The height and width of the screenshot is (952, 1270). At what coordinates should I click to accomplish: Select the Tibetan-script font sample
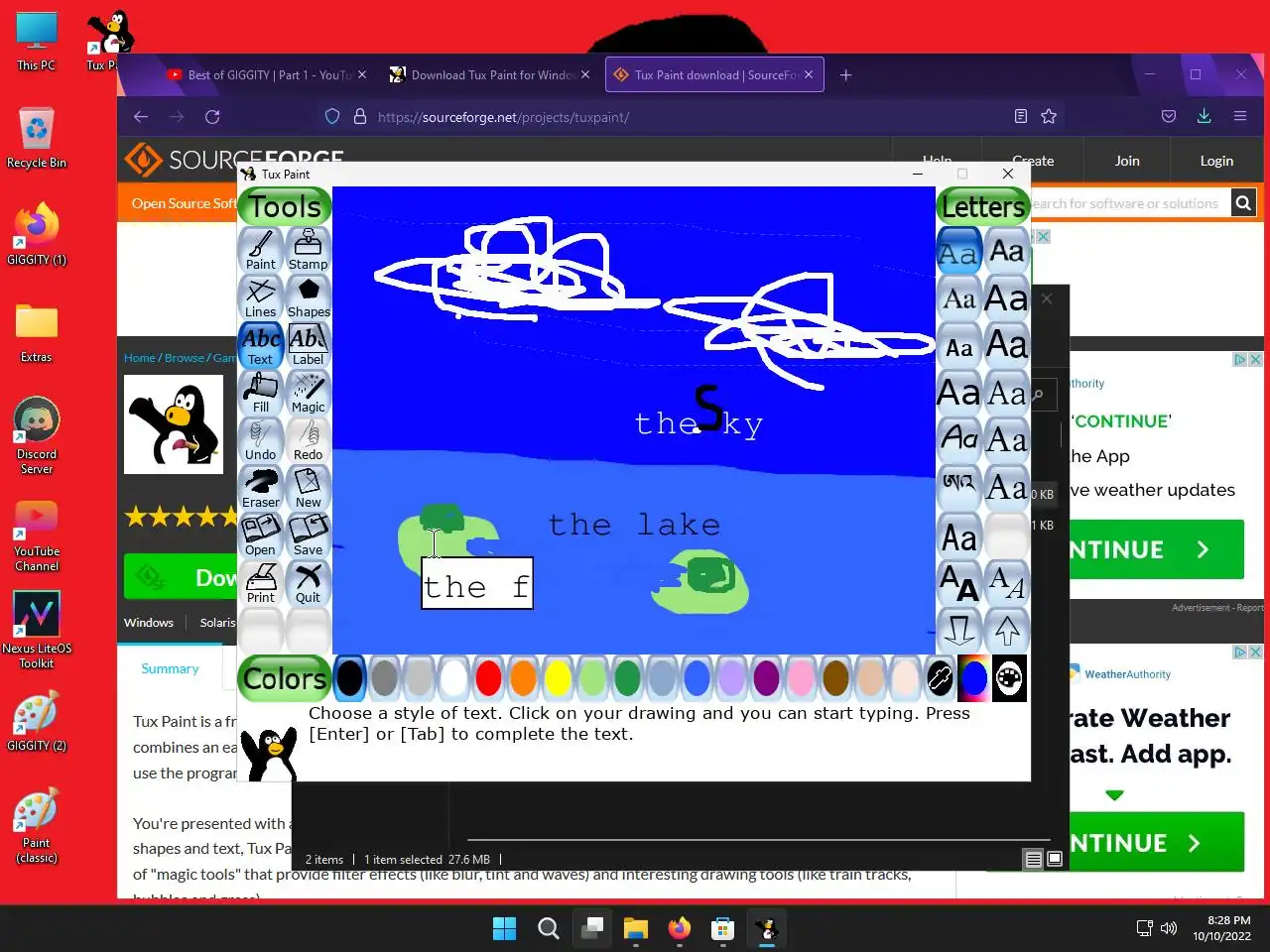[x=959, y=488]
